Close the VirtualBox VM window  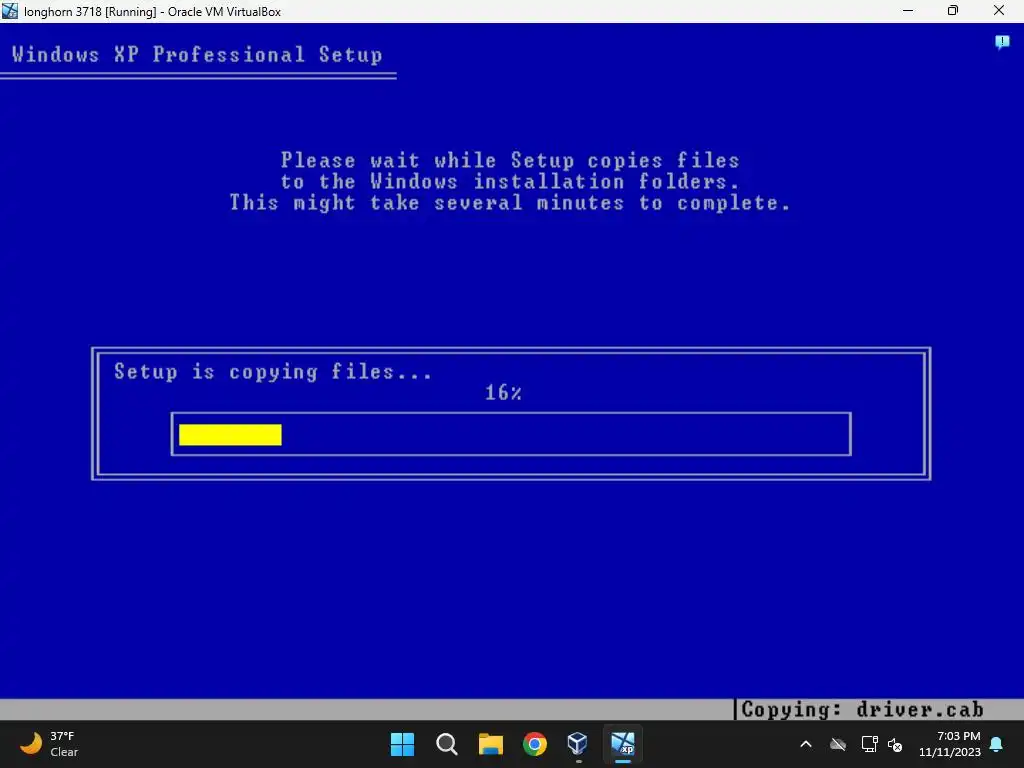pos(999,10)
